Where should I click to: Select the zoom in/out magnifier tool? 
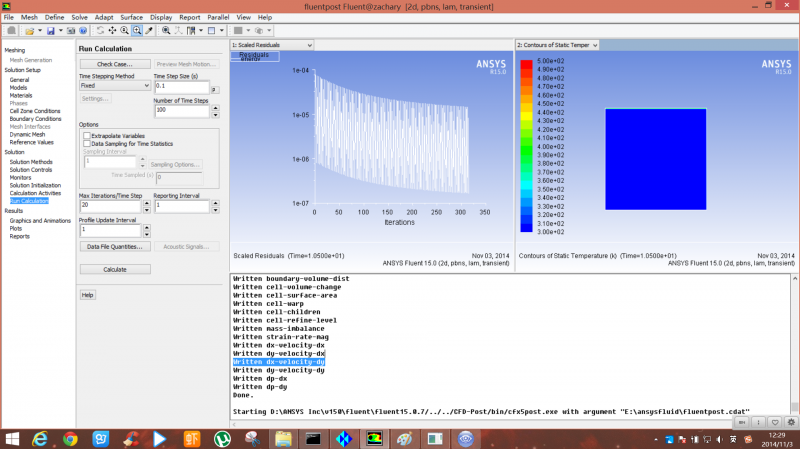coord(123,30)
